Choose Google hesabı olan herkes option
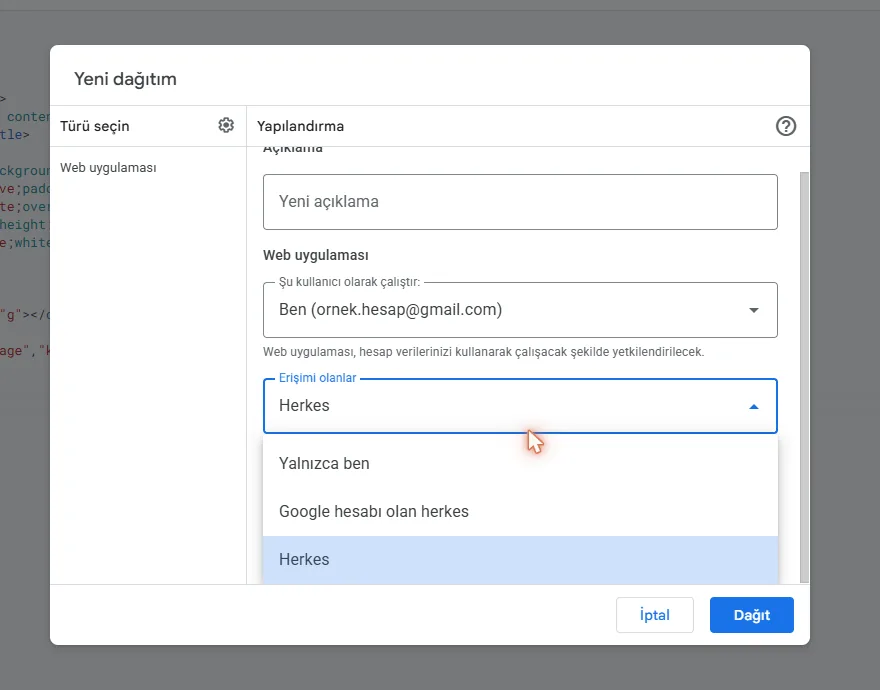880x690 pixels. tap(520, 511)
